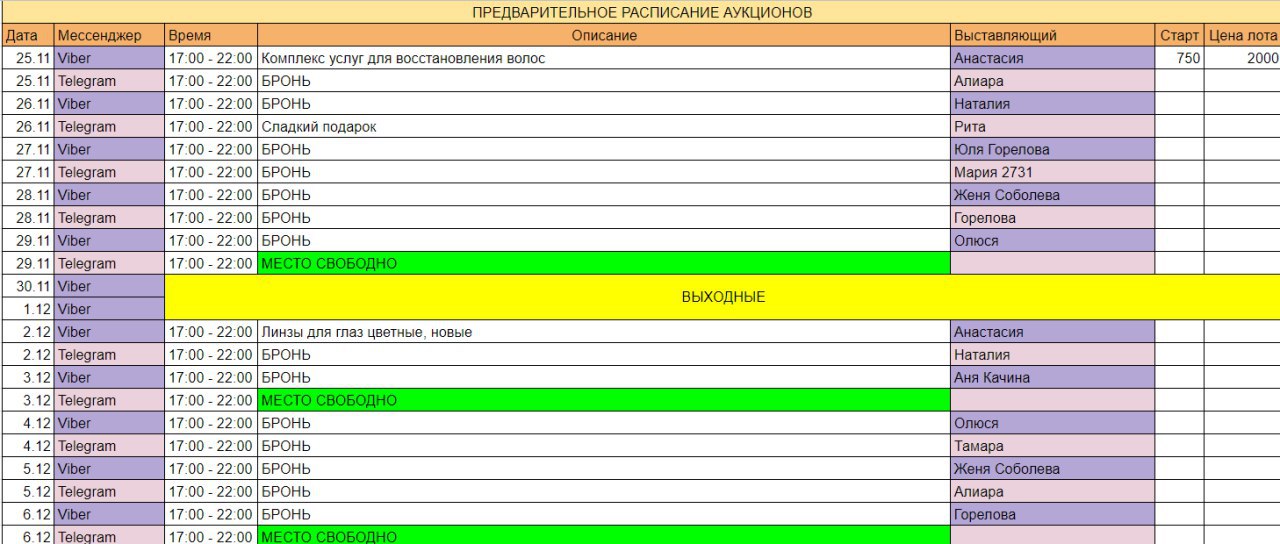The width and height of the screenshot is (1280, 544).
Task: Select Олюся in the 29.11 row
Action: (1053, 241)
